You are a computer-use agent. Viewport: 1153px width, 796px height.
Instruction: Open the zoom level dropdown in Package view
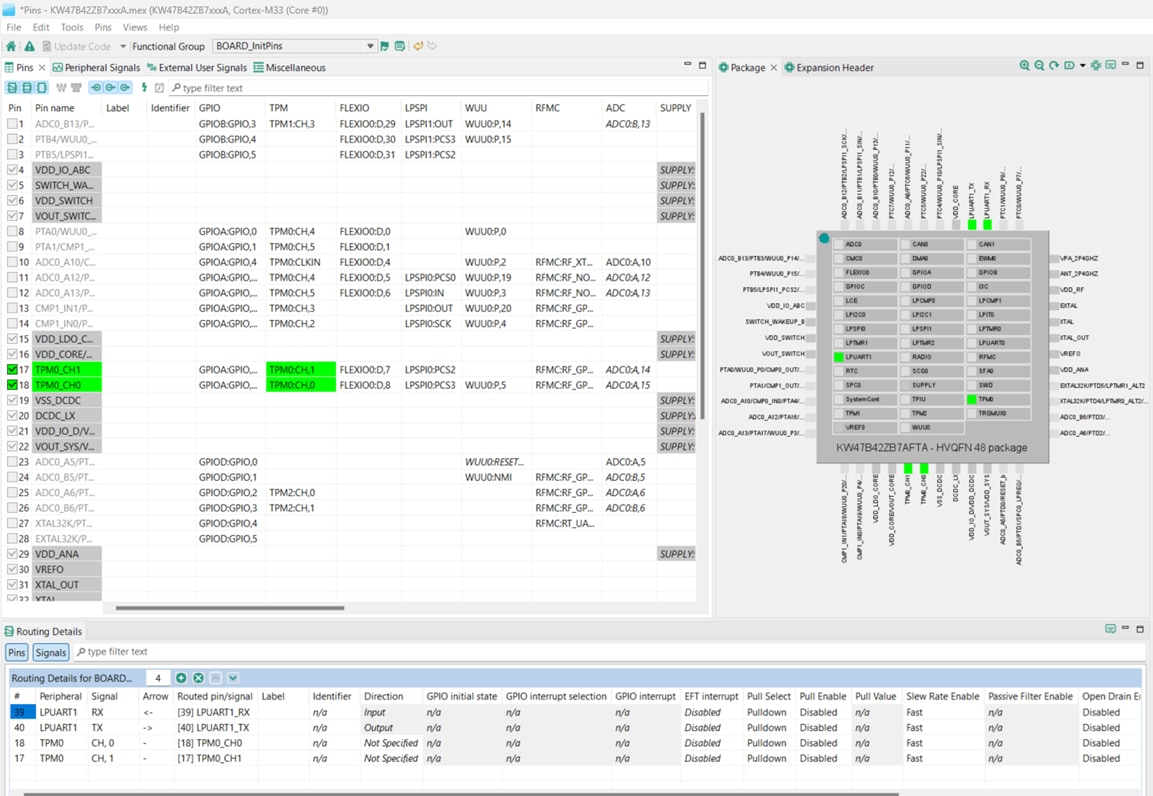pyautogui.click(x=1081, y=66)
